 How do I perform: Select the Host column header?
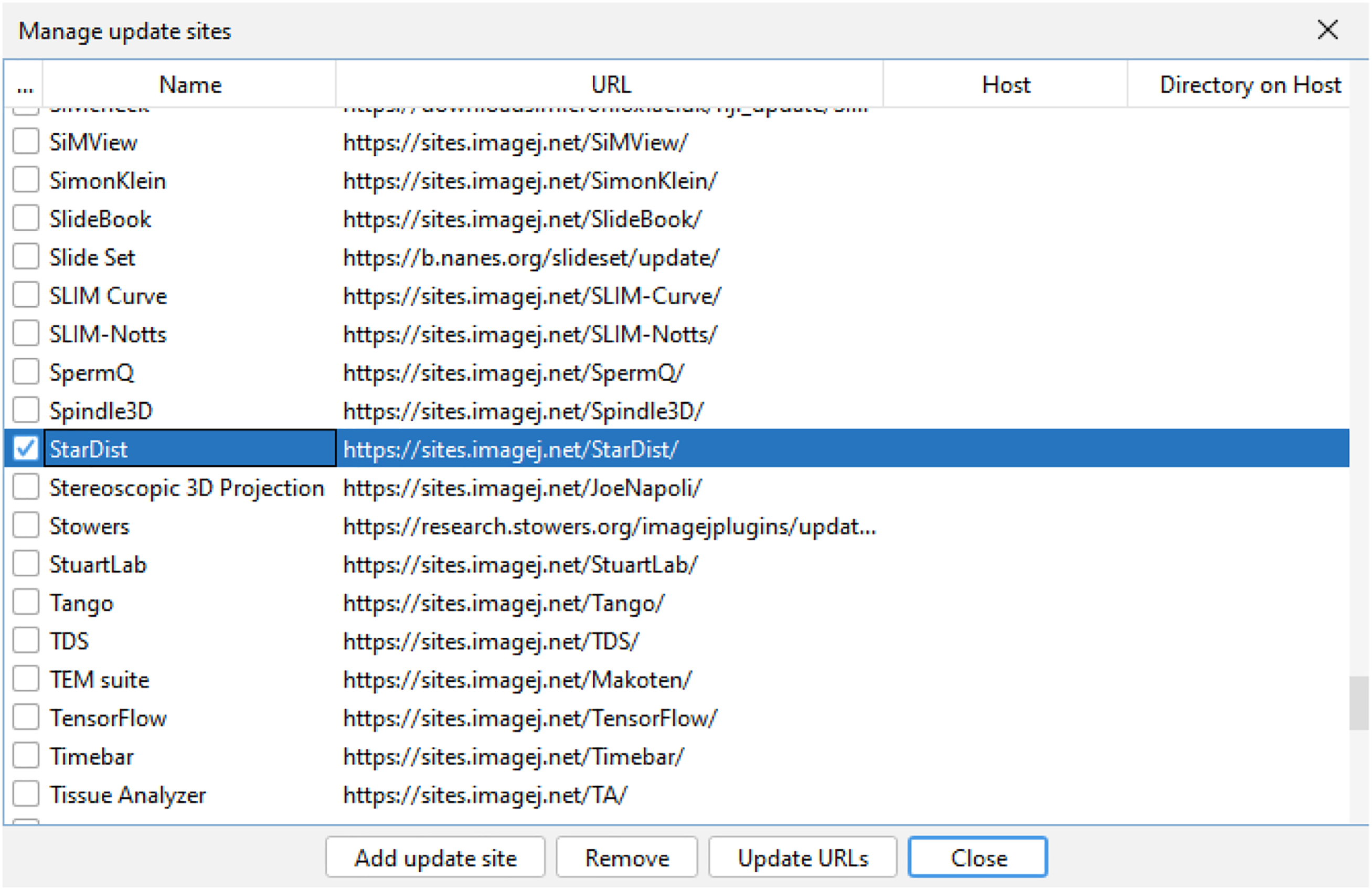[1005, 85]
